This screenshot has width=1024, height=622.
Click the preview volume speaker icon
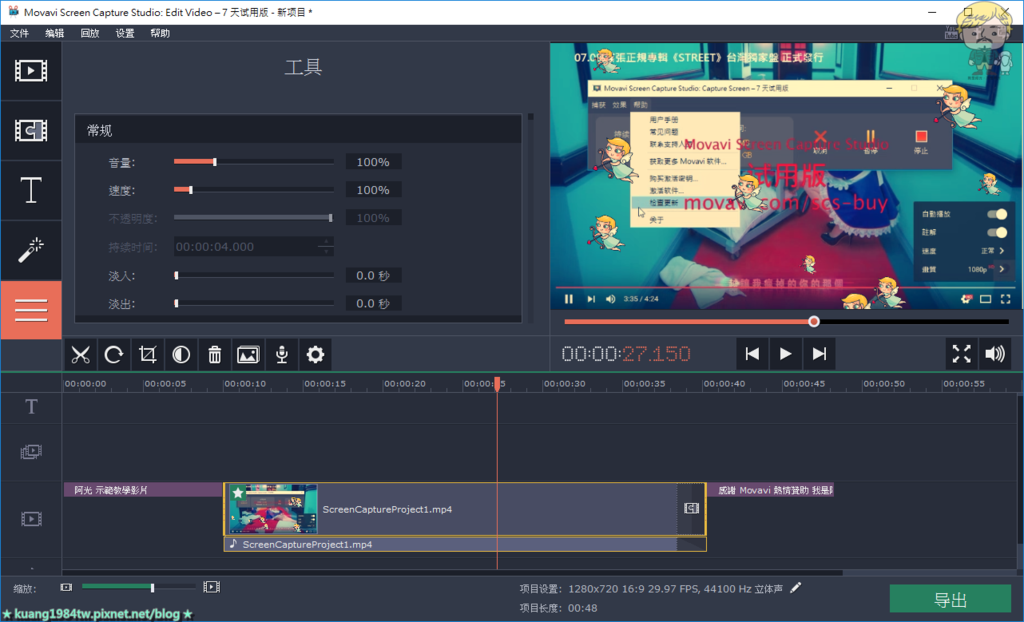point(995,354)
